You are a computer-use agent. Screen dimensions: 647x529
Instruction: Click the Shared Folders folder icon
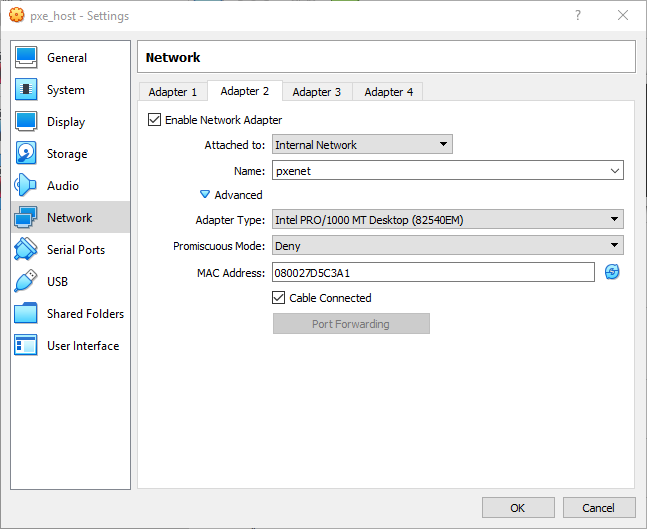coord(26,313)
